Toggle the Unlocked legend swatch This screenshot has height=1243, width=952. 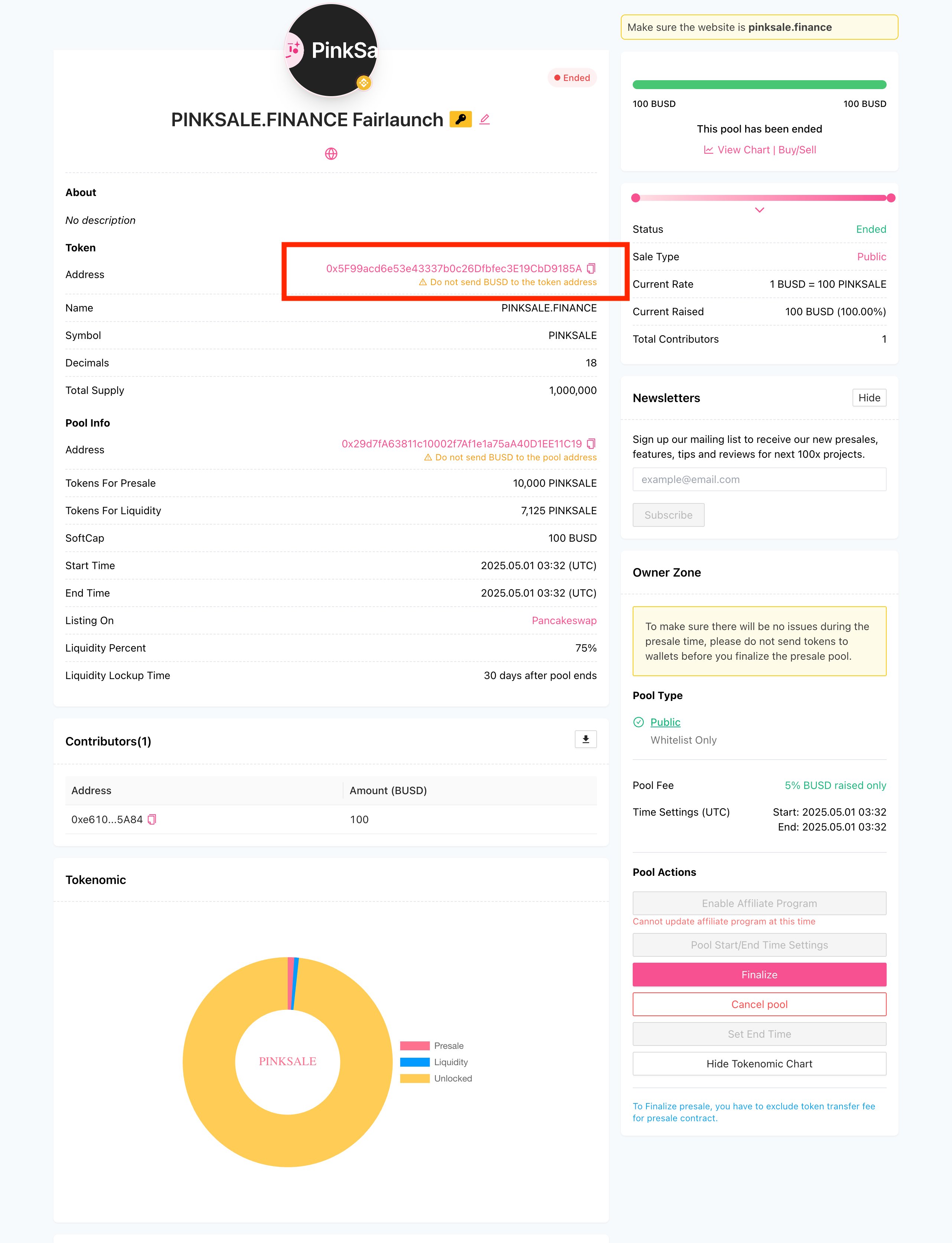tap(415, 1079)
